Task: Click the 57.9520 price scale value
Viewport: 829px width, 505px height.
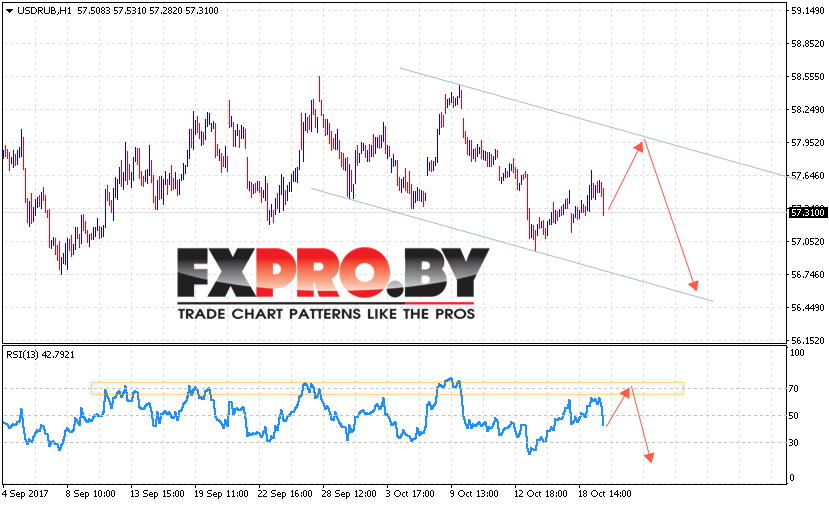Action: click(x=808, y=143)
